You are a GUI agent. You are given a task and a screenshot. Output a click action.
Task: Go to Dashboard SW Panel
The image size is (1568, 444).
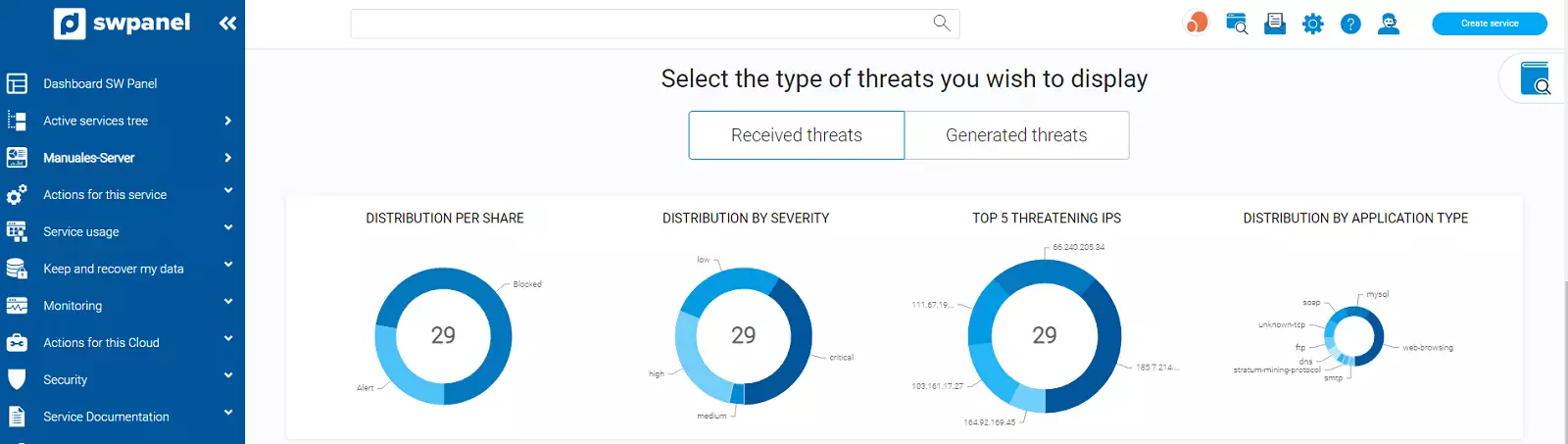click(100, 84)
